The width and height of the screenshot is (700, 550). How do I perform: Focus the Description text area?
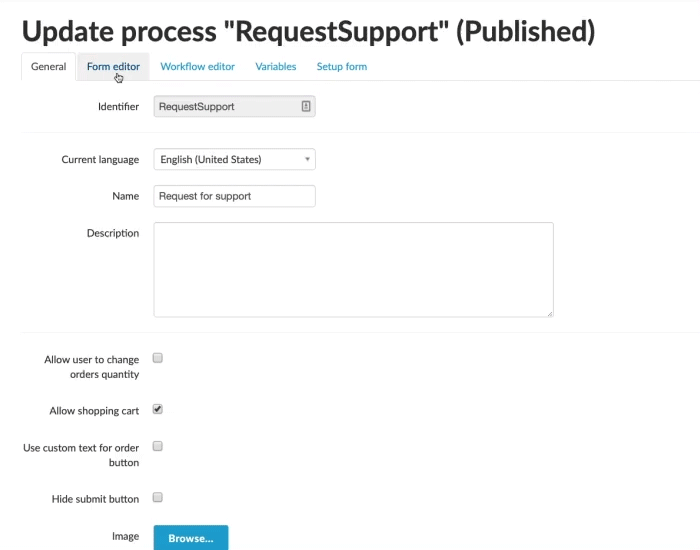(x=353, y=270)
